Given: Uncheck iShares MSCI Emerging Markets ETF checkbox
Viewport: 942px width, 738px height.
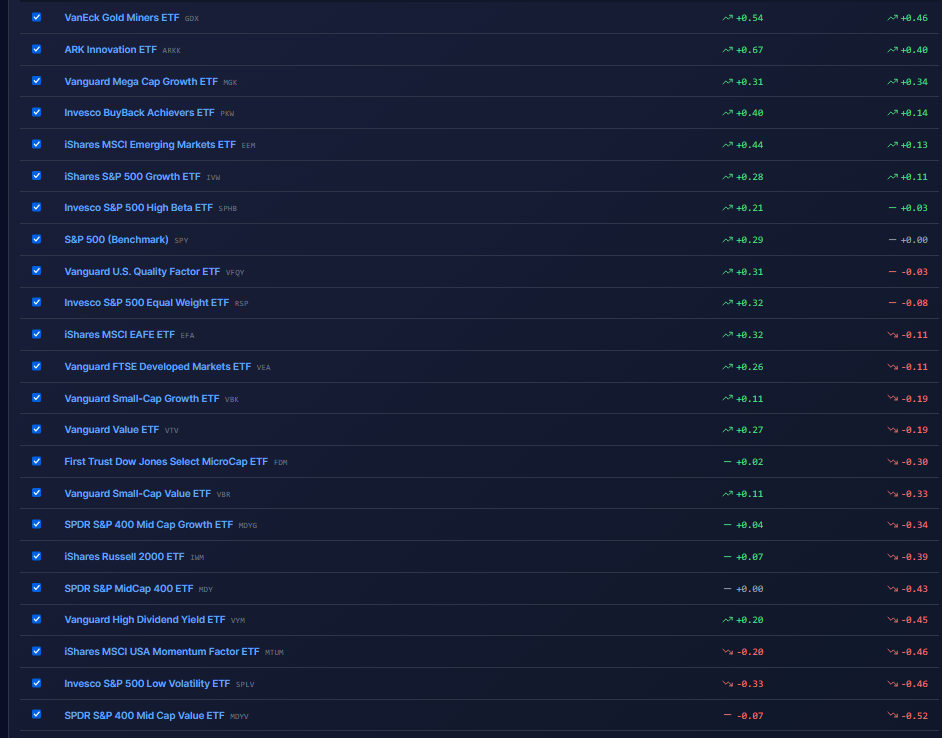Looking at the screenshot, I should point(37,144).
